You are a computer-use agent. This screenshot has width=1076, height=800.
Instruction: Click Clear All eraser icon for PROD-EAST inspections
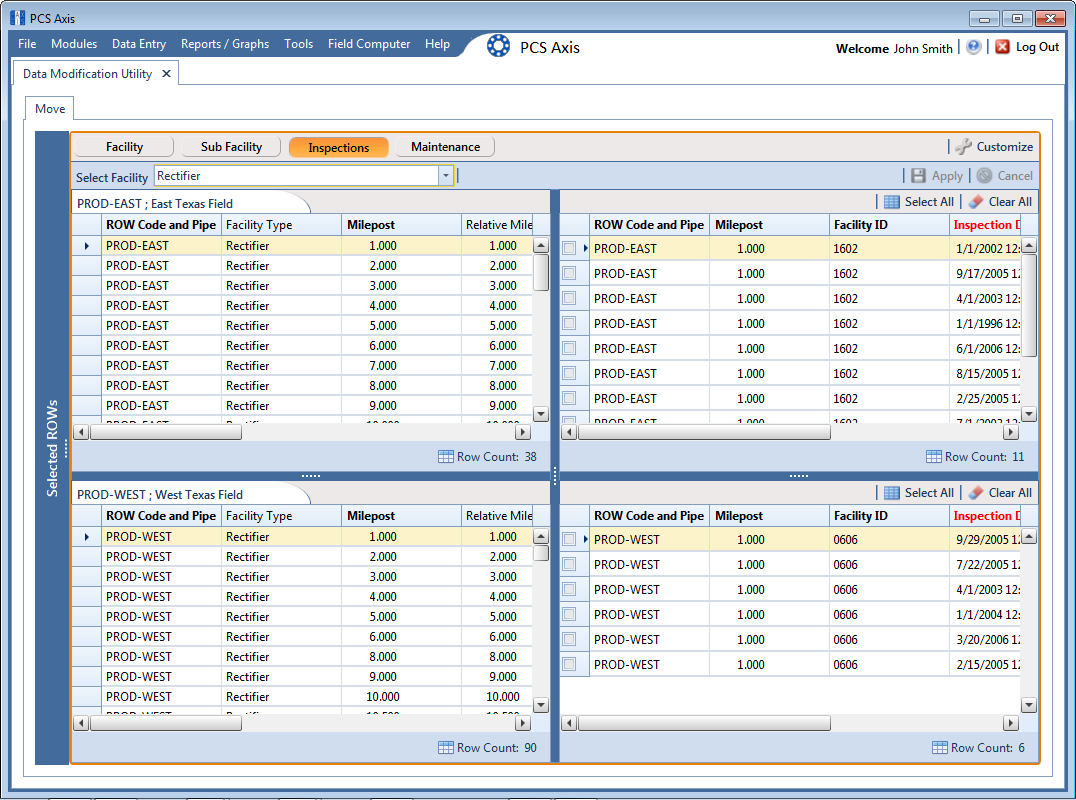click(x=975, y=202)
